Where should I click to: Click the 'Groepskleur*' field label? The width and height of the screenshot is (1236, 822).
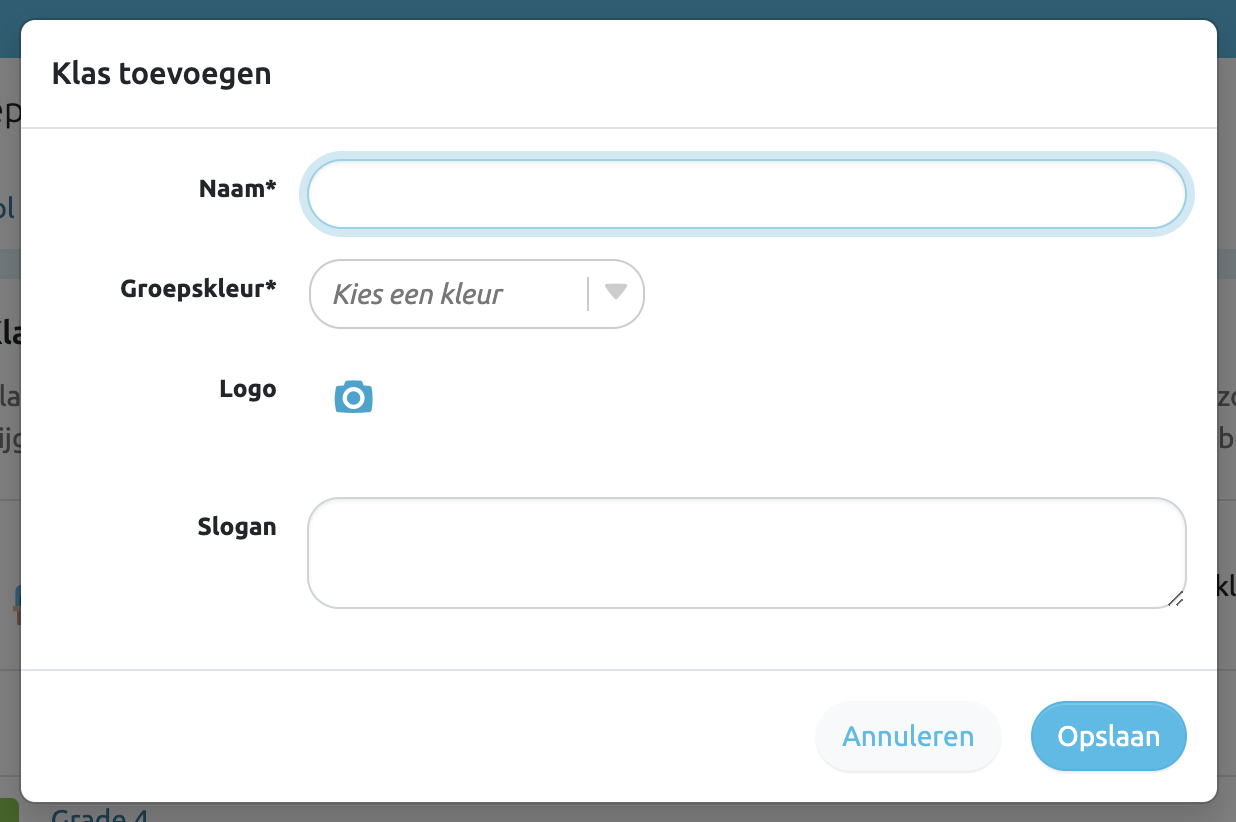198,289
